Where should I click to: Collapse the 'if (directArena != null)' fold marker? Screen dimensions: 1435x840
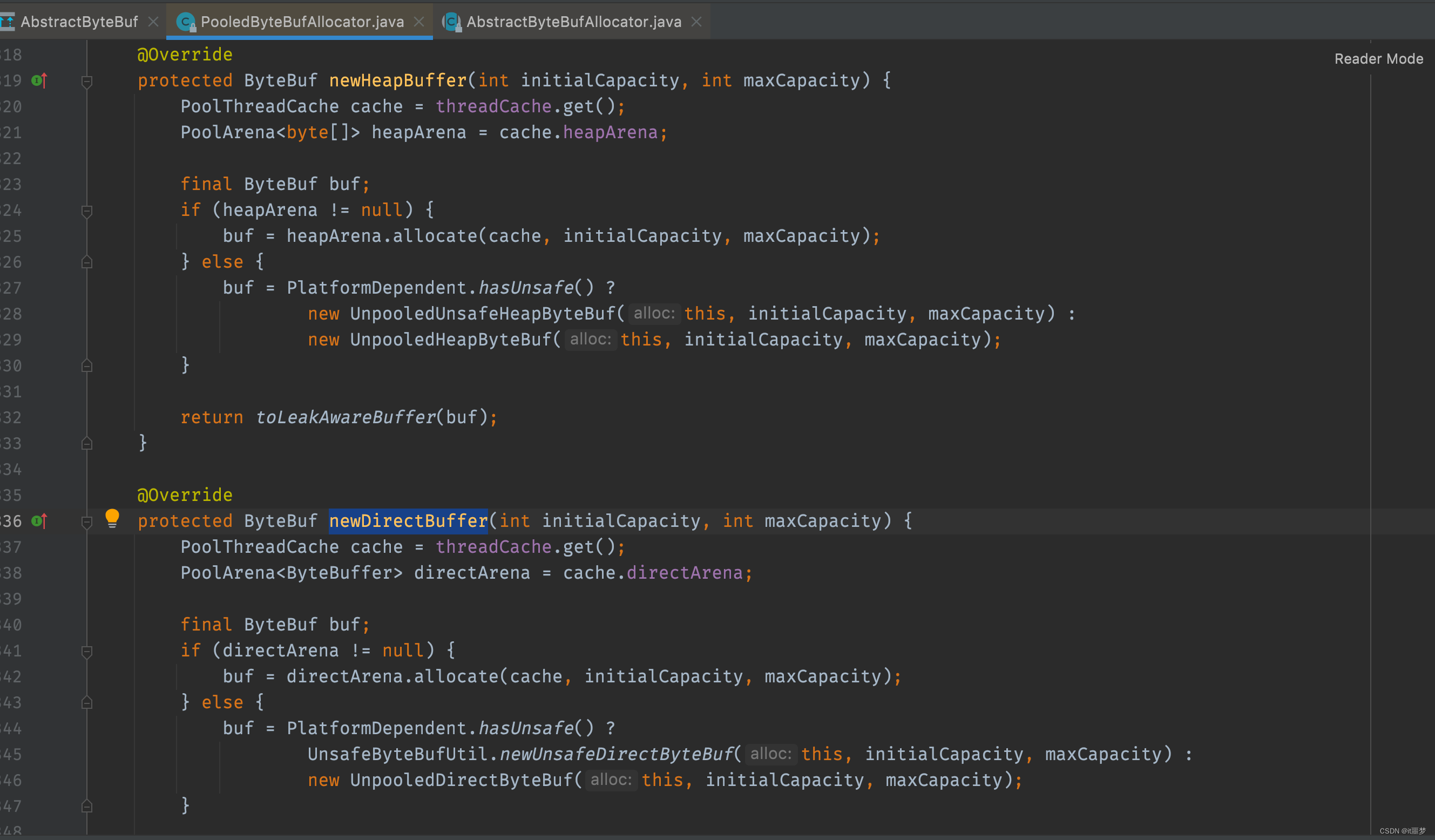click(86, 652)
